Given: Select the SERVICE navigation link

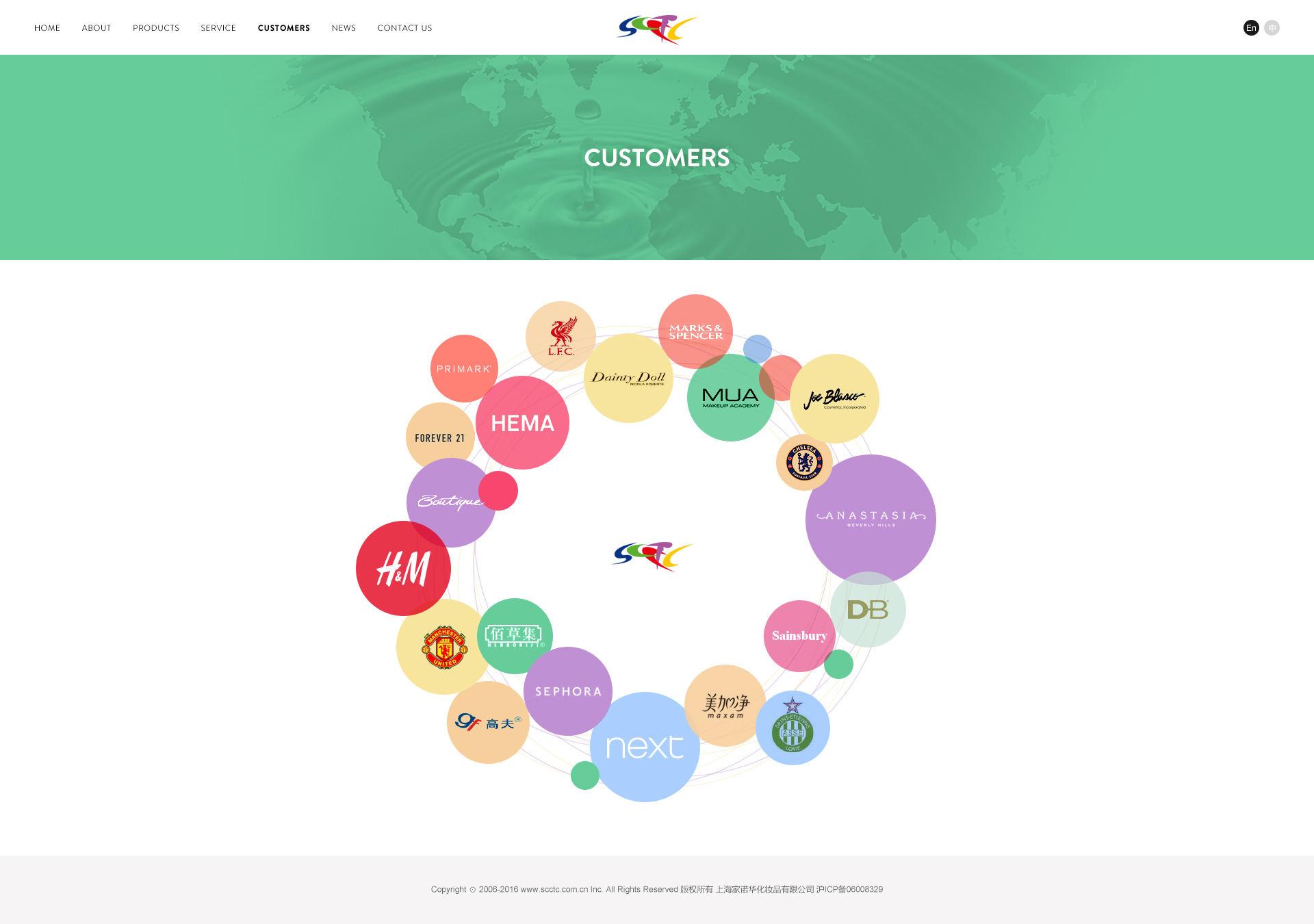Looking at the screenshot, I should [x=218, y=27].
